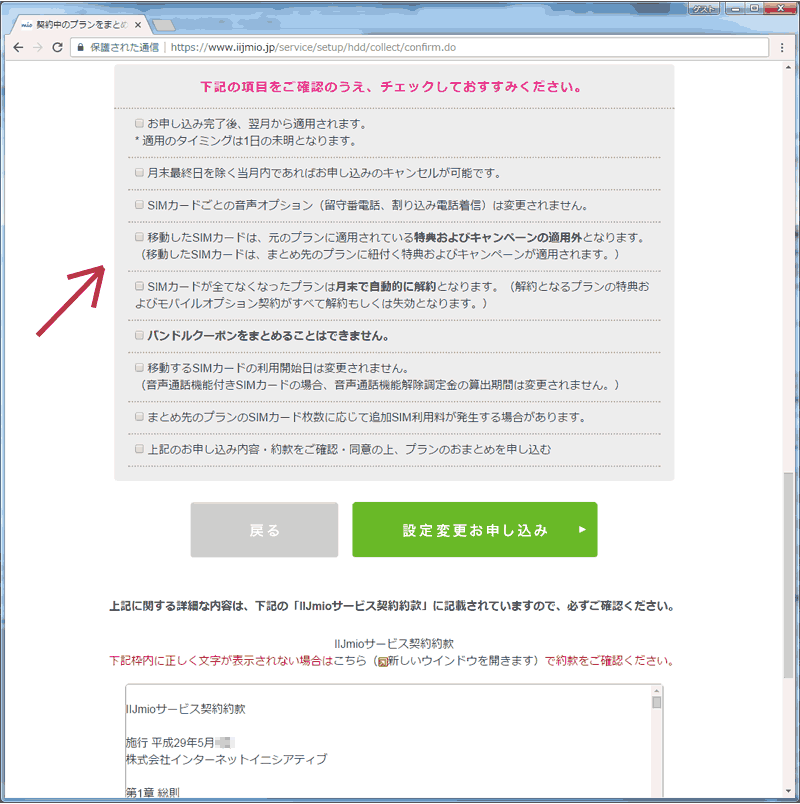Click the browser back arrow
800x804 pixels.
pos(18,46)
